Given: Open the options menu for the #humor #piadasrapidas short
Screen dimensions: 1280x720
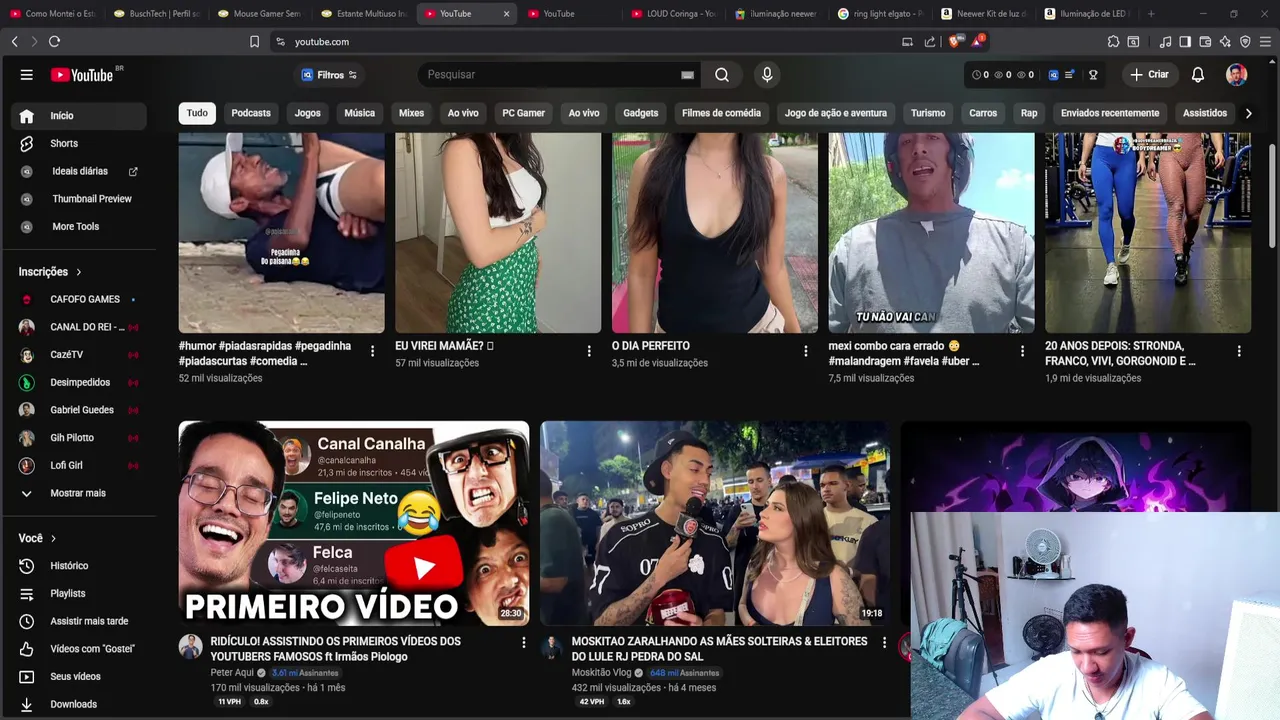Looking at the screenshot, I should (372, 351).
